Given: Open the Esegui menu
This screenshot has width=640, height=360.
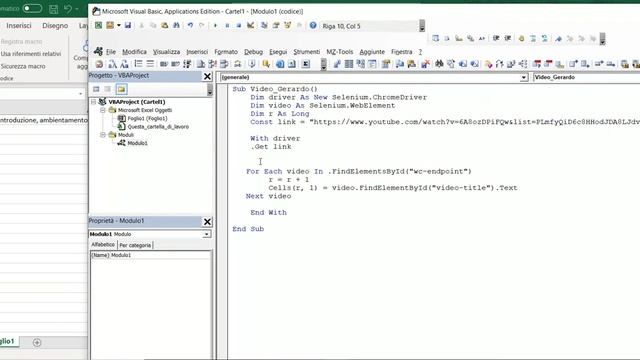Looking at the screenshot, I should coord(278,52).
